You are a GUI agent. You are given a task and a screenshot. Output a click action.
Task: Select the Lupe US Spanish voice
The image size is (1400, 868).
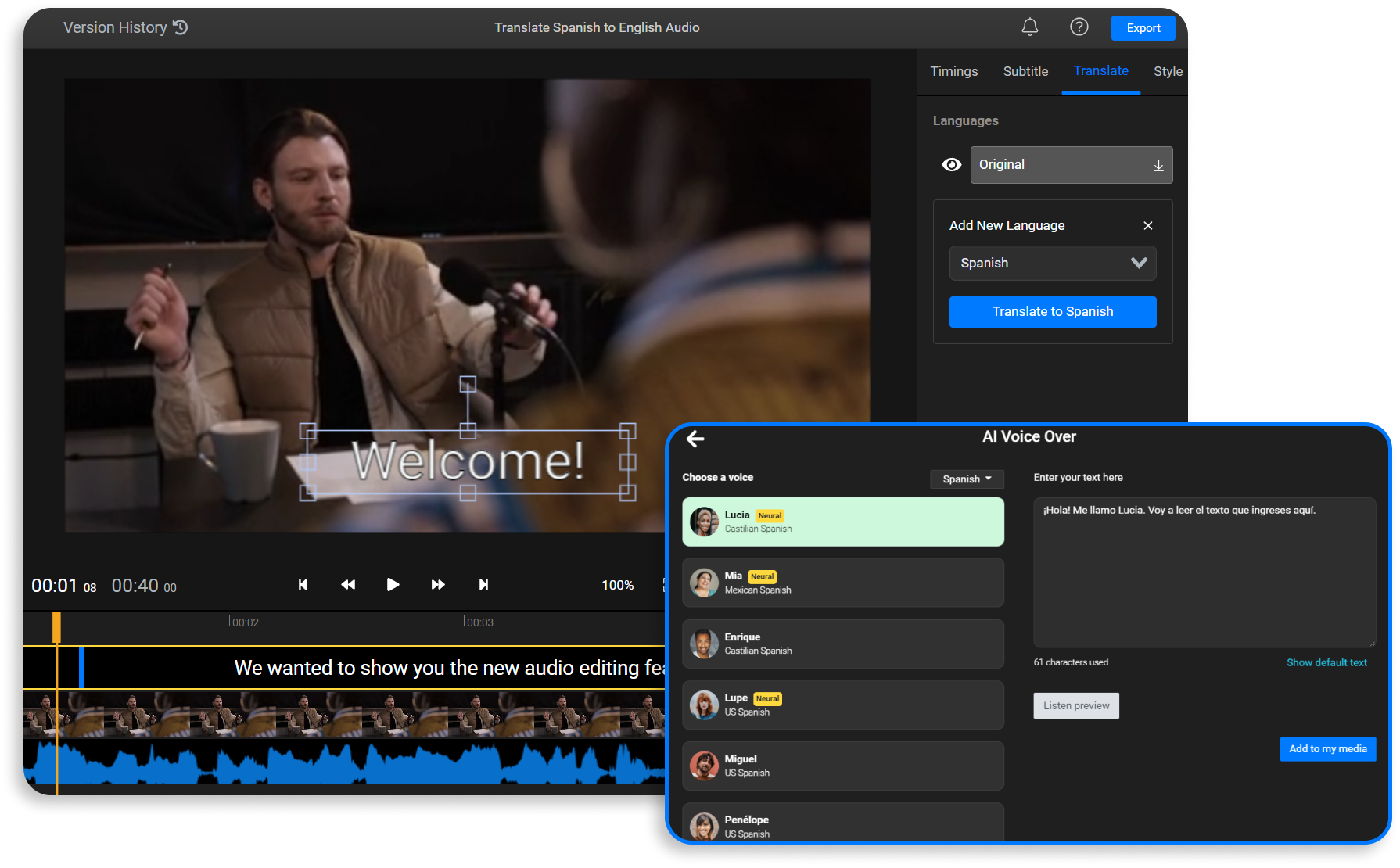coord(842,705)
